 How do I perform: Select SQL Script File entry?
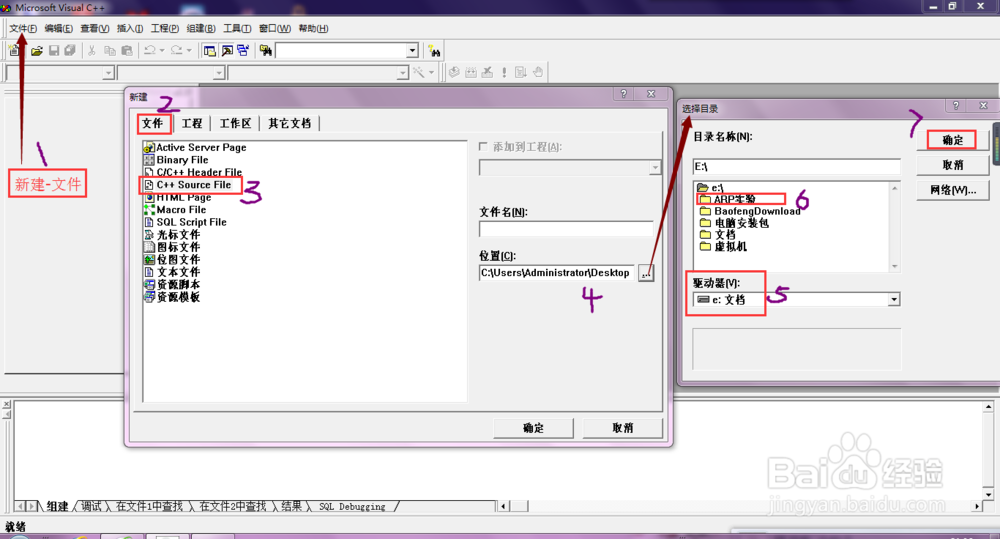pos(186,222)
